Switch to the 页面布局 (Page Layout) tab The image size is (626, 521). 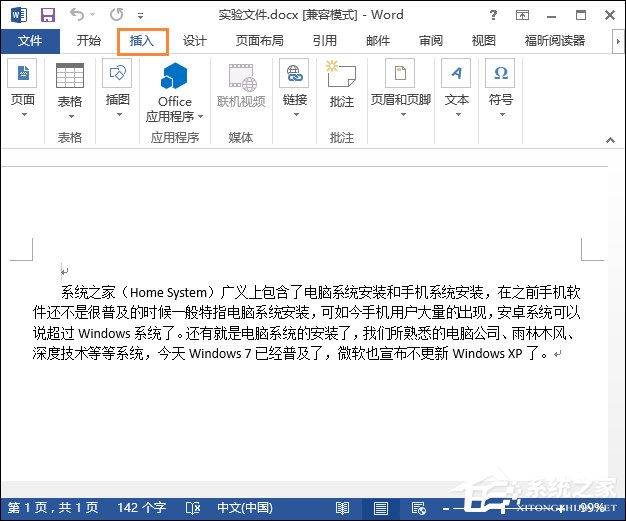(x=259, y=41)
